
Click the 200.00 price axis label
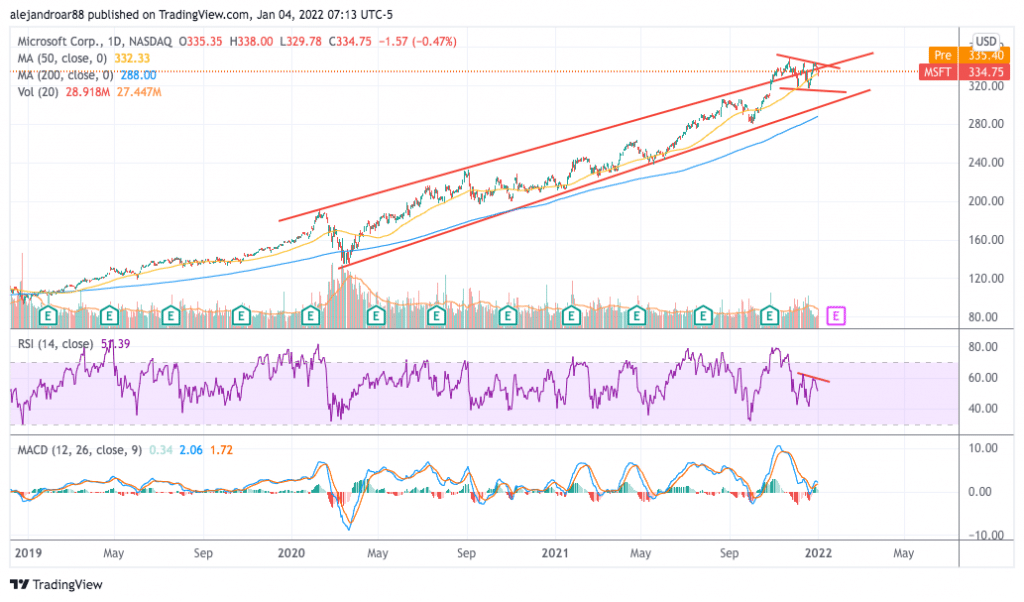point(986,201)
